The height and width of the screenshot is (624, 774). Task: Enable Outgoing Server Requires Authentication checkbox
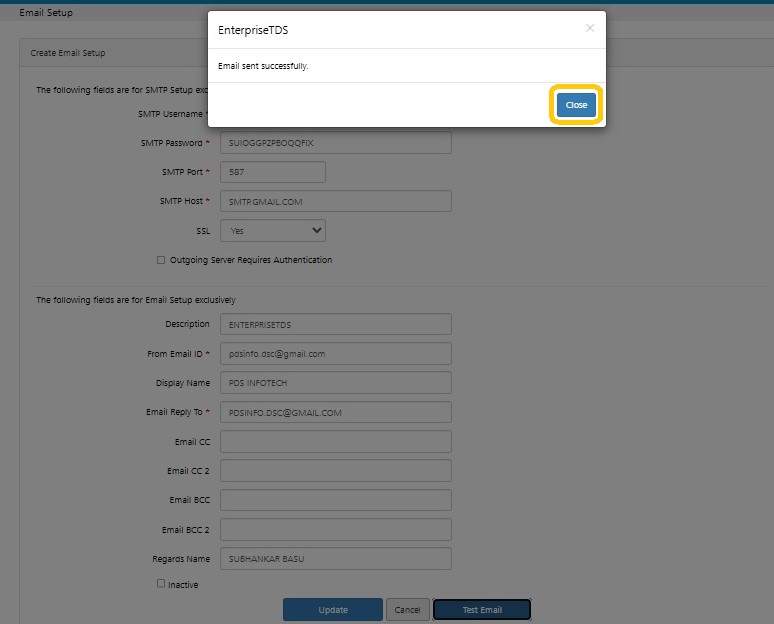pyautogui.click(x=161, y=260)
